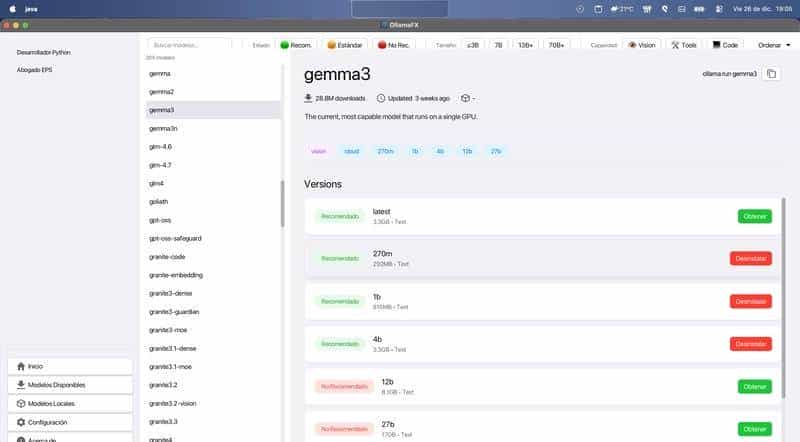Click the wrench icon on the Tools filter

click(676, 45)
